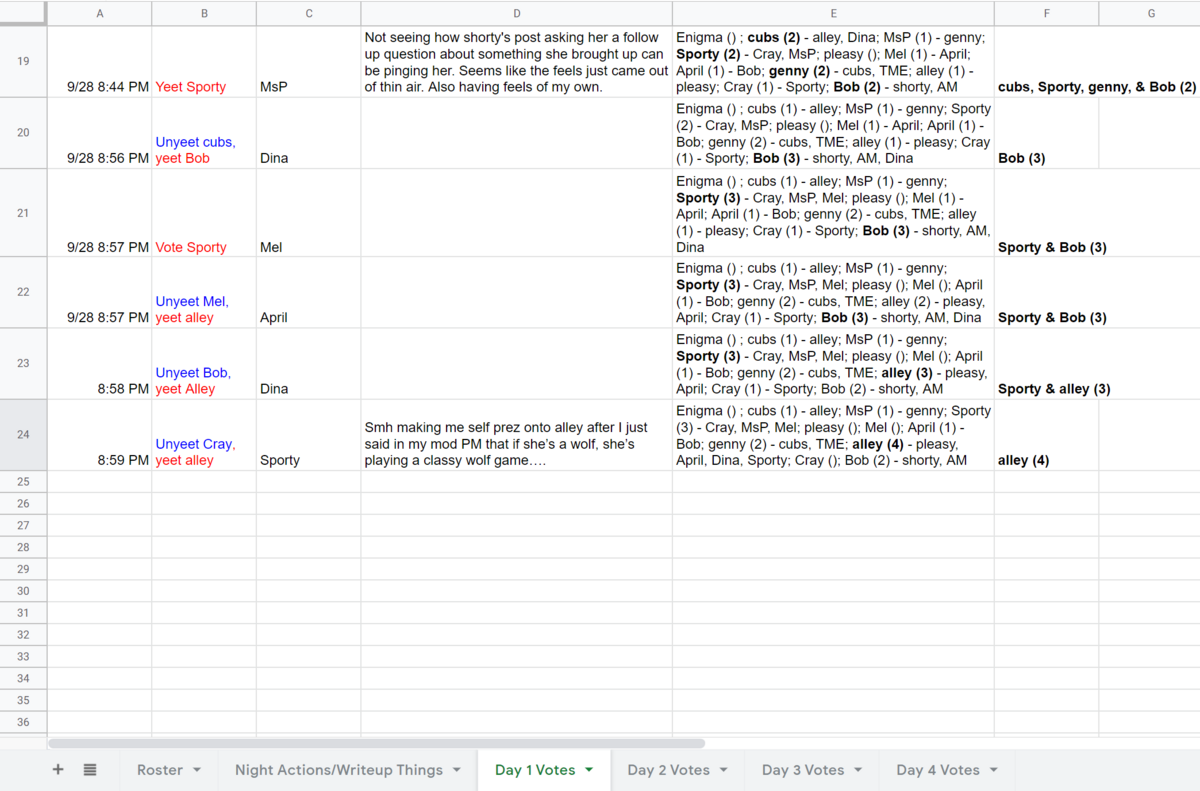Open Night Actions/Writeup Things tab
Viewport: 1200px width, 791px height.
[x=339, y=770]
